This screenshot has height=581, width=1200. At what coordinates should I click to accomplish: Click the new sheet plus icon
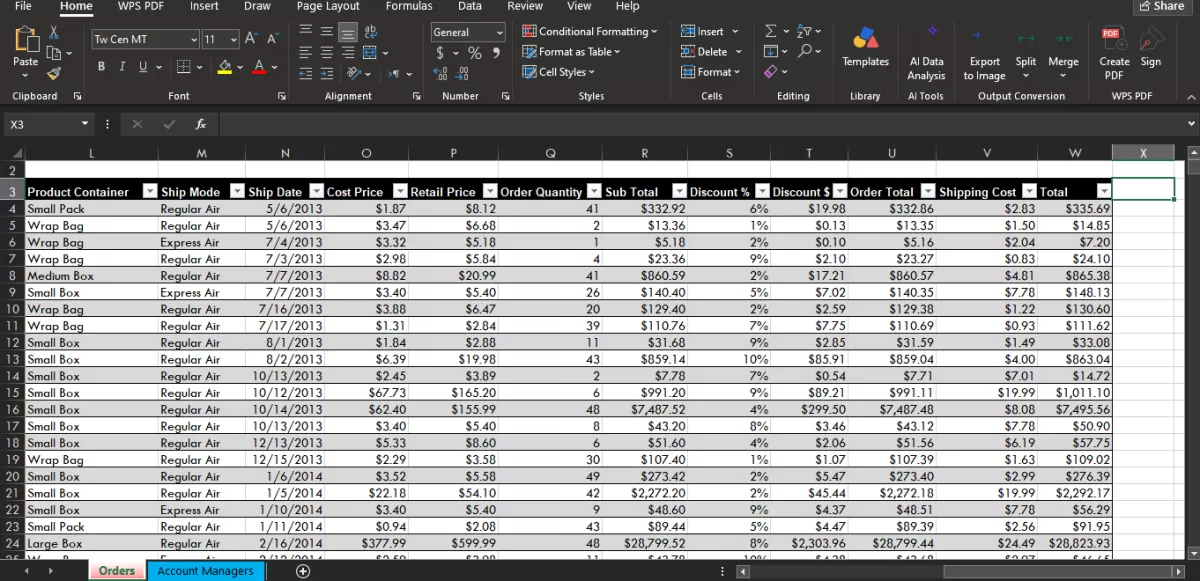tap(303, 571)
